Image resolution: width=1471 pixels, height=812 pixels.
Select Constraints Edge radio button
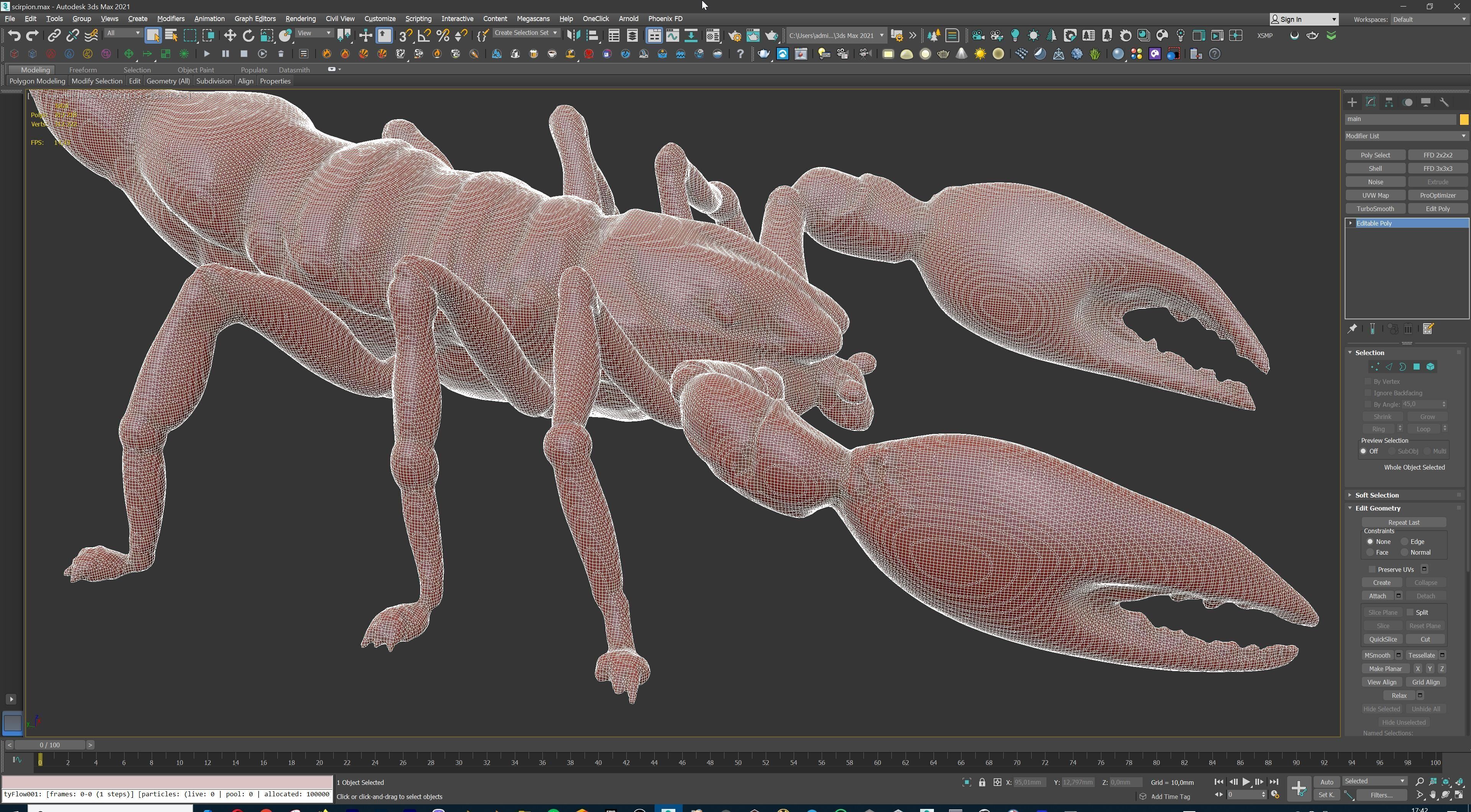pos(1404,541)
